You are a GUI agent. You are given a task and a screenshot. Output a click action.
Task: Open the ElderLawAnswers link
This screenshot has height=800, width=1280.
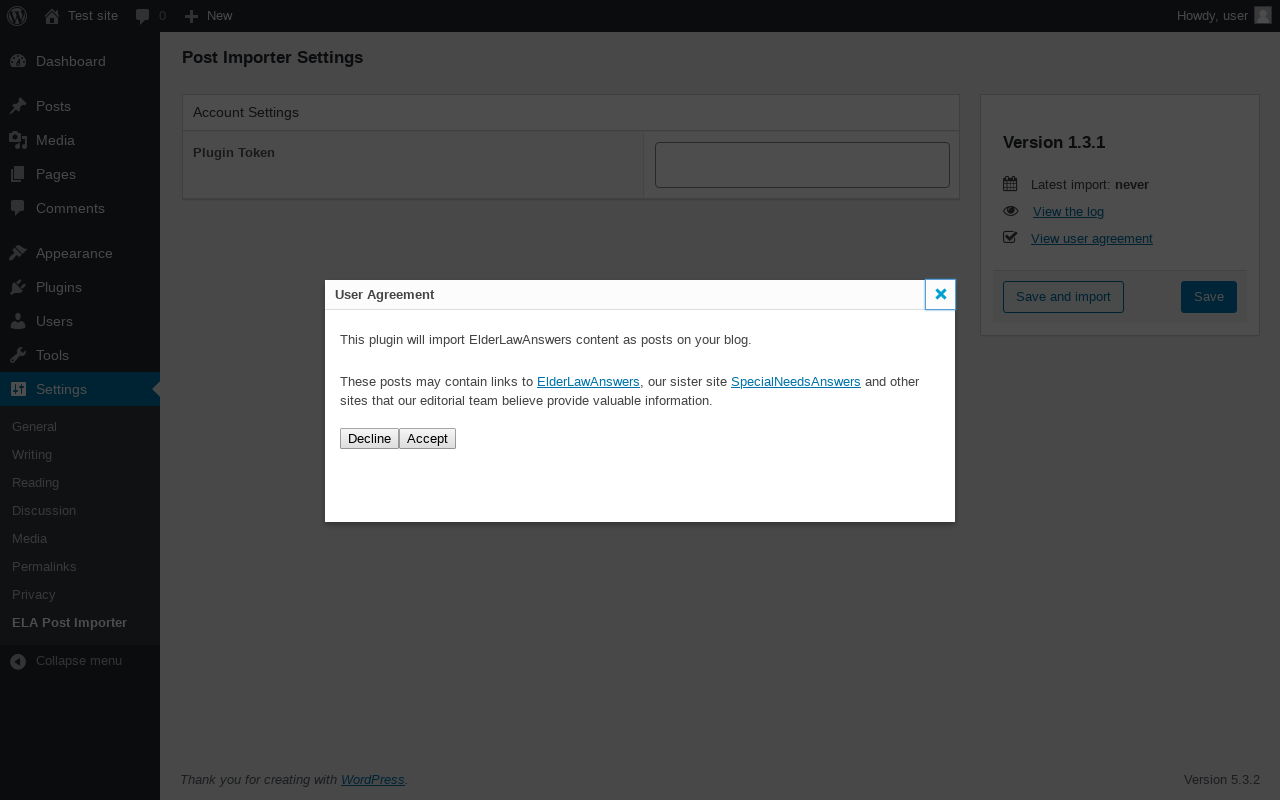588,381
